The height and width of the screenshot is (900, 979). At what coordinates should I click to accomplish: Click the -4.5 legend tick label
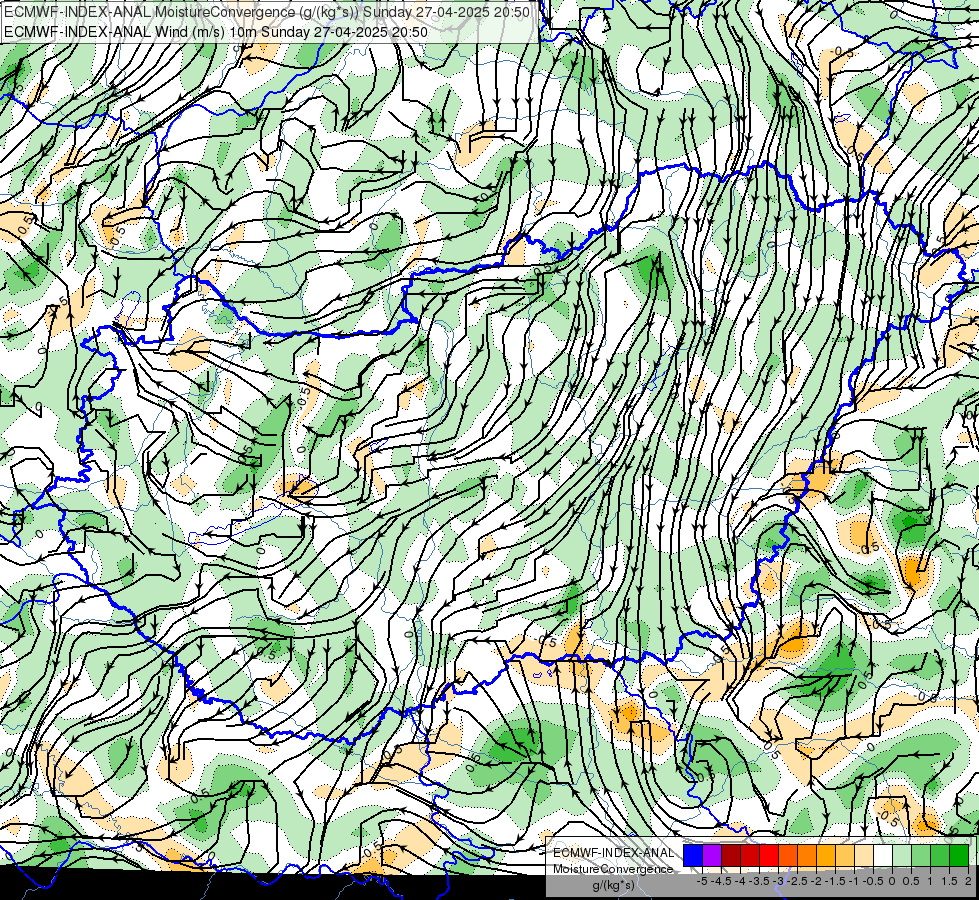721,881
